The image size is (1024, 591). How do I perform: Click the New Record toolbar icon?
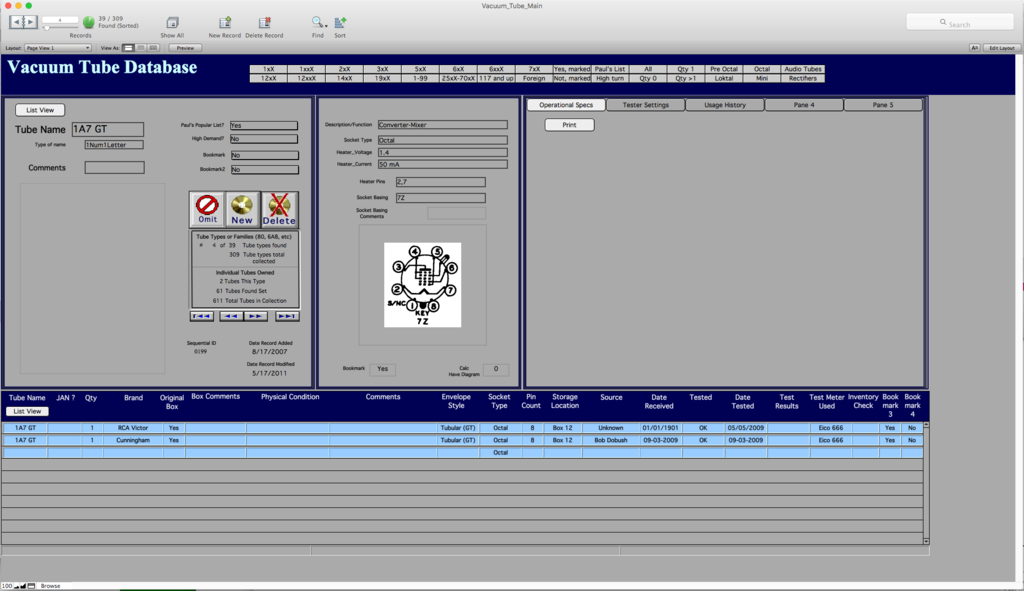(x=225, y=23)
